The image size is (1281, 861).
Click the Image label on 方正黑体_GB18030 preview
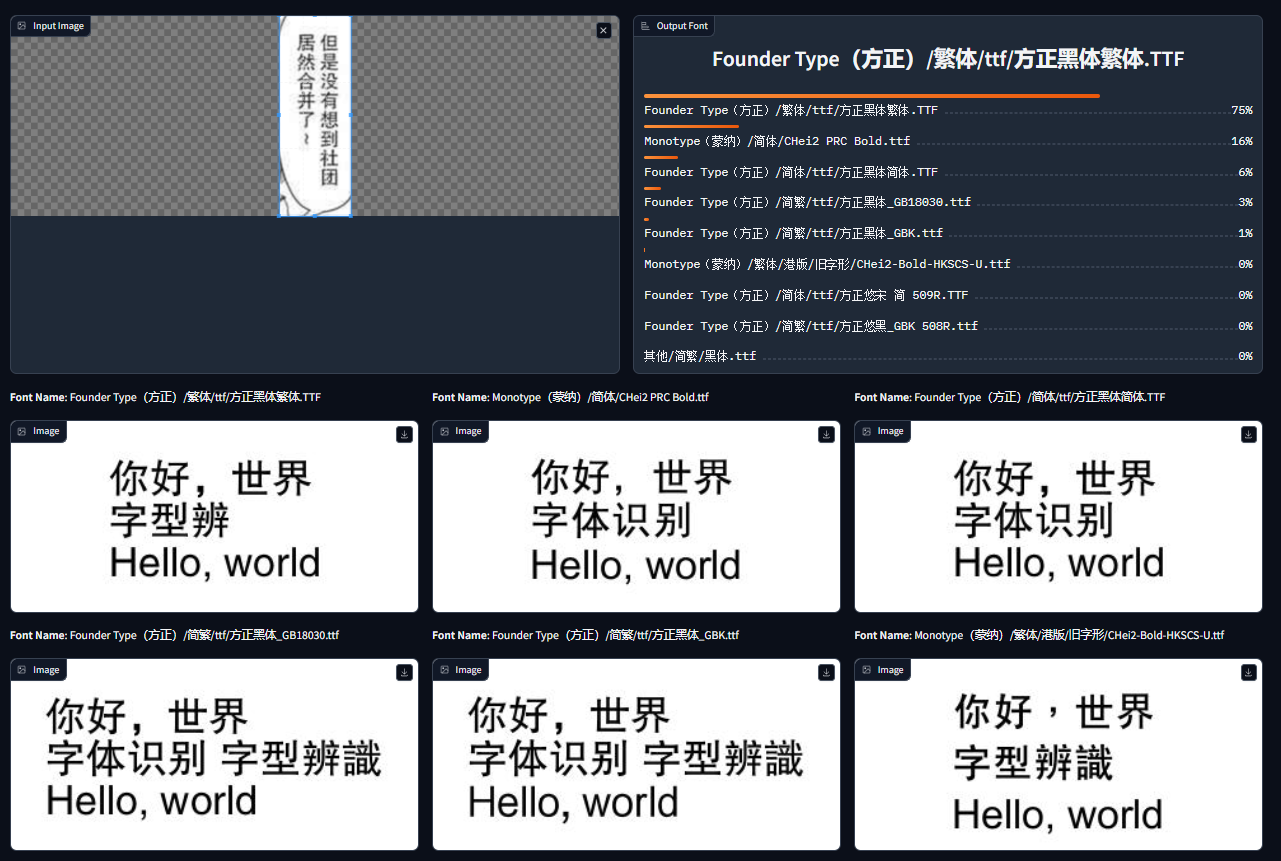(x=38, y=670)
